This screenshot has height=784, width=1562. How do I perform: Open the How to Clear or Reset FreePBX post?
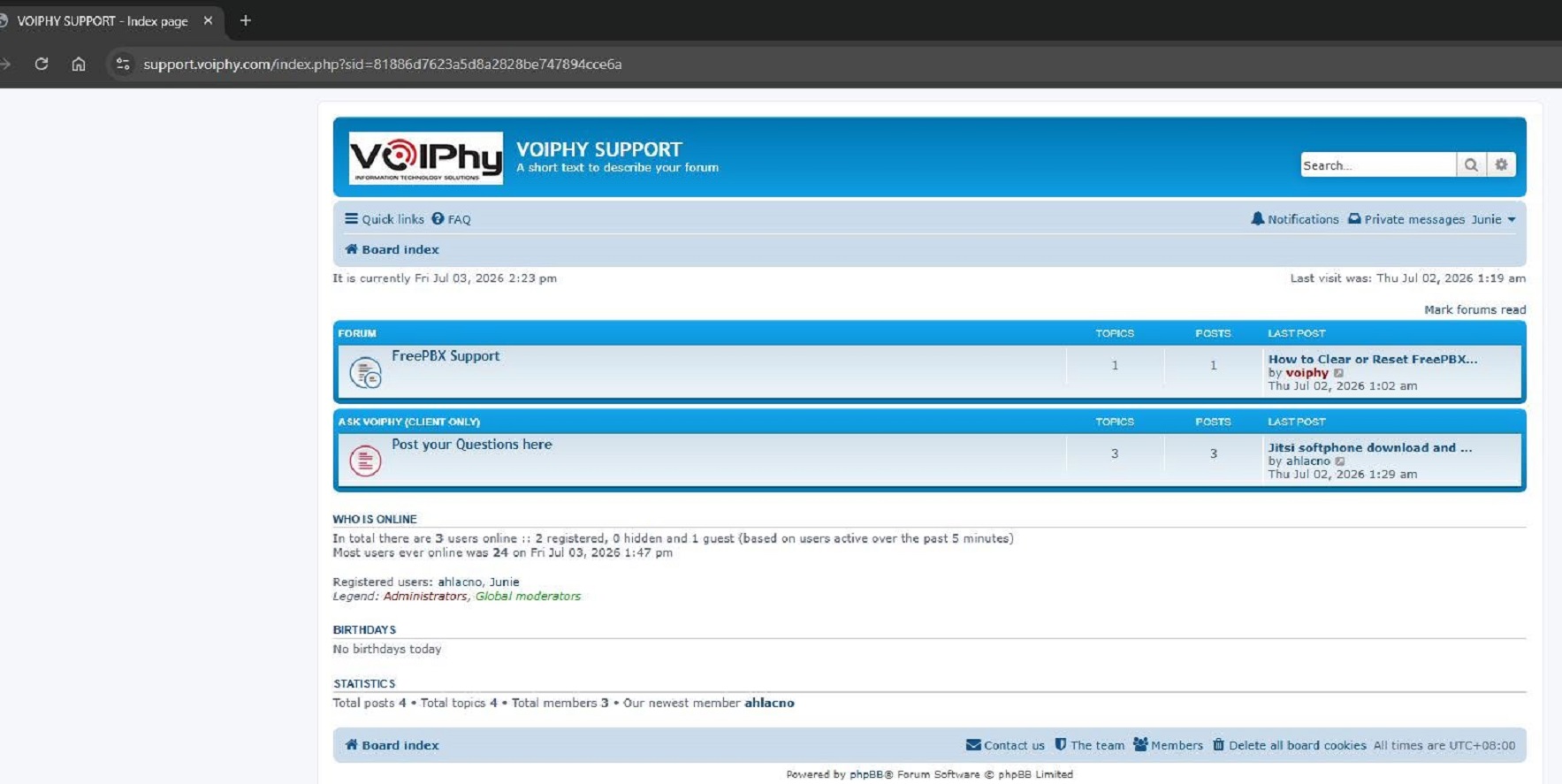point(1373,359)
